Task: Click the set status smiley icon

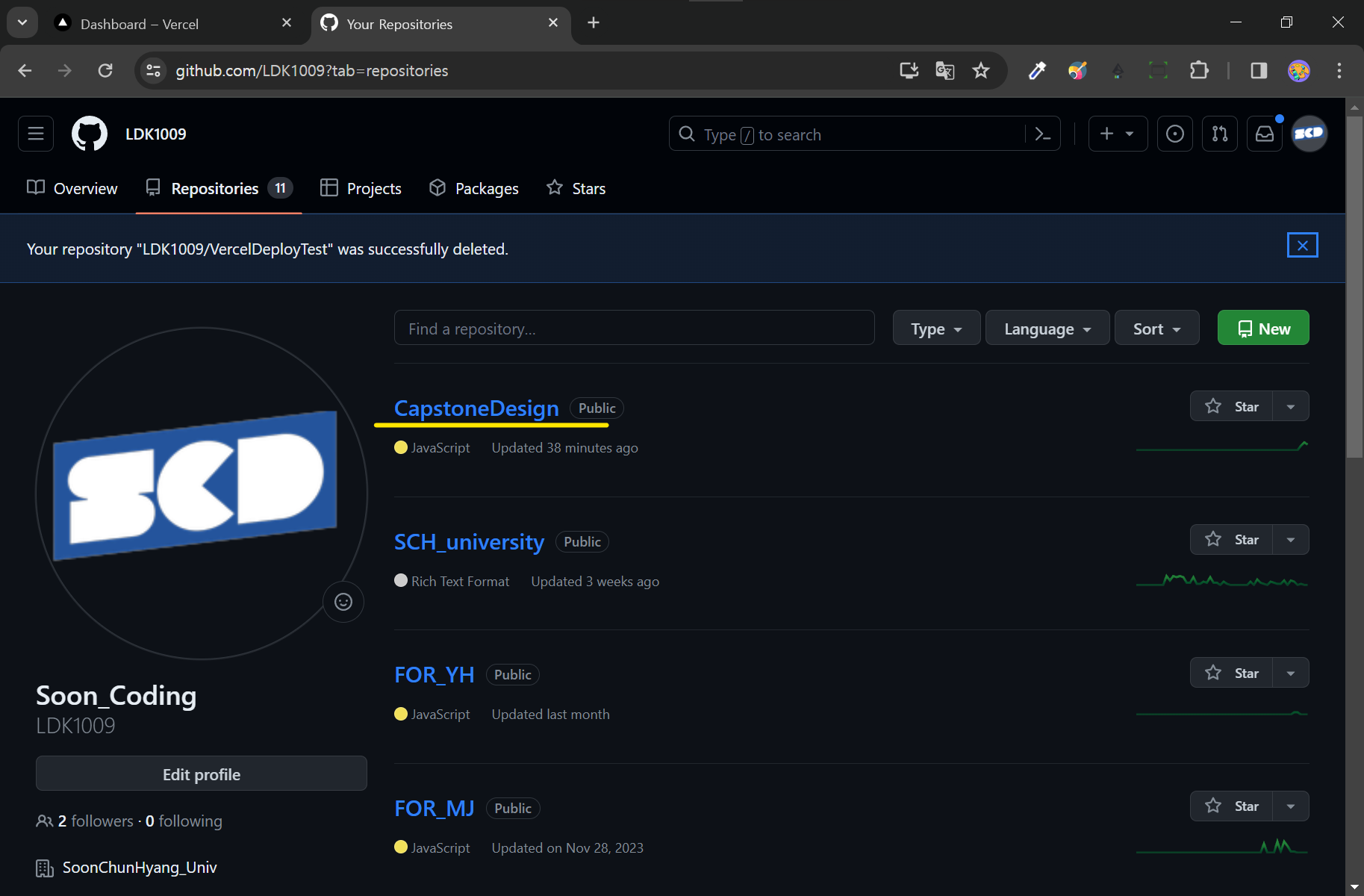Action: [343, 602]
